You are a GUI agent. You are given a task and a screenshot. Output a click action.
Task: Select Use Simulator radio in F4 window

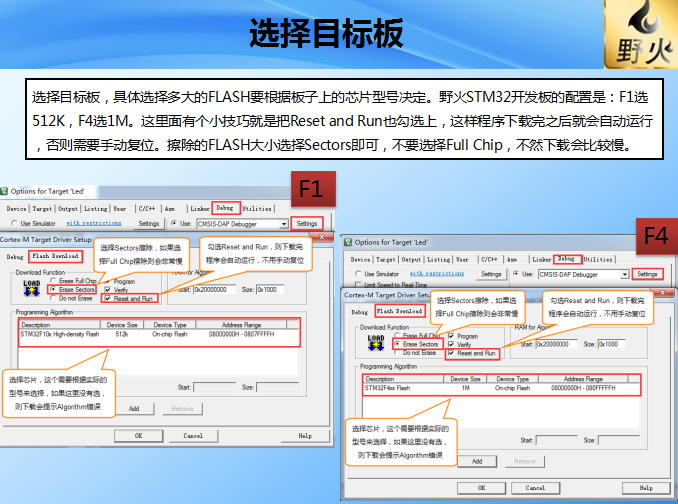[358, 274]
